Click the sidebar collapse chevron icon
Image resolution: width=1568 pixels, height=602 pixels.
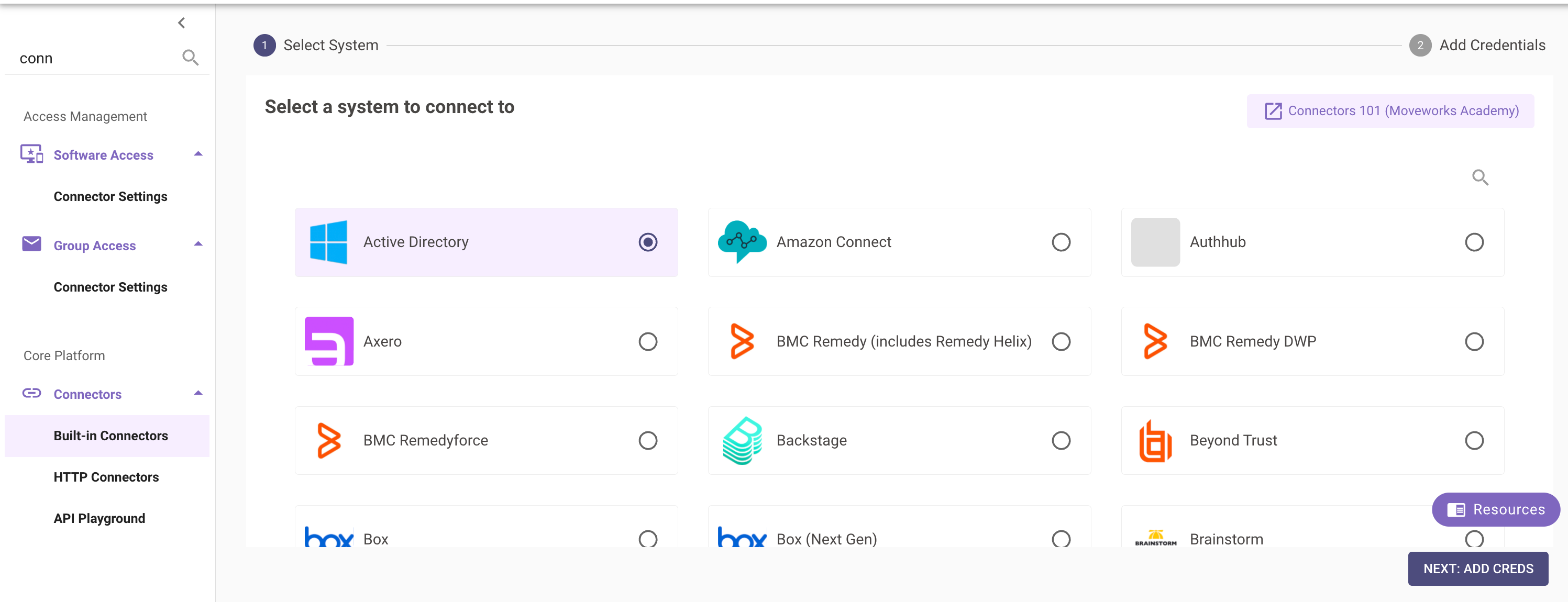(x=181, y=23)
